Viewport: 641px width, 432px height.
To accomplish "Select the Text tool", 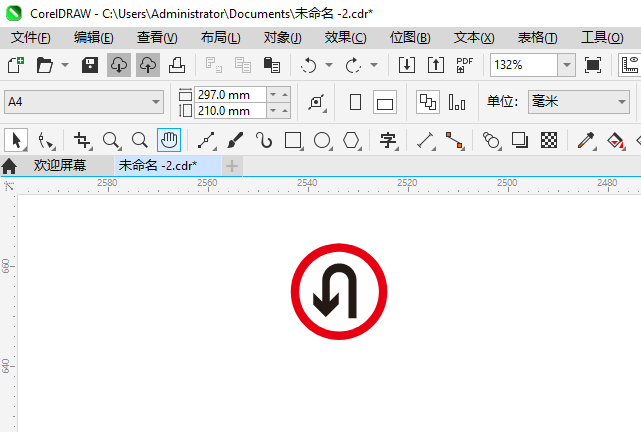I will pyautogui.click(x=388, y=141).
